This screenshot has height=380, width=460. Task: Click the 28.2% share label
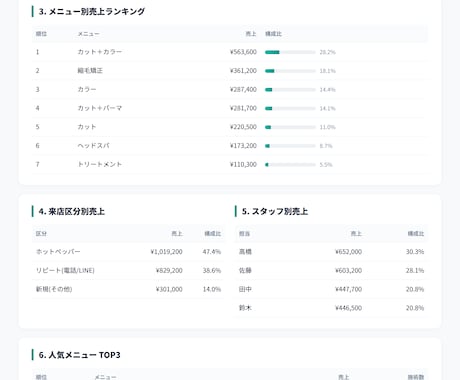click(x=327, y=52)
